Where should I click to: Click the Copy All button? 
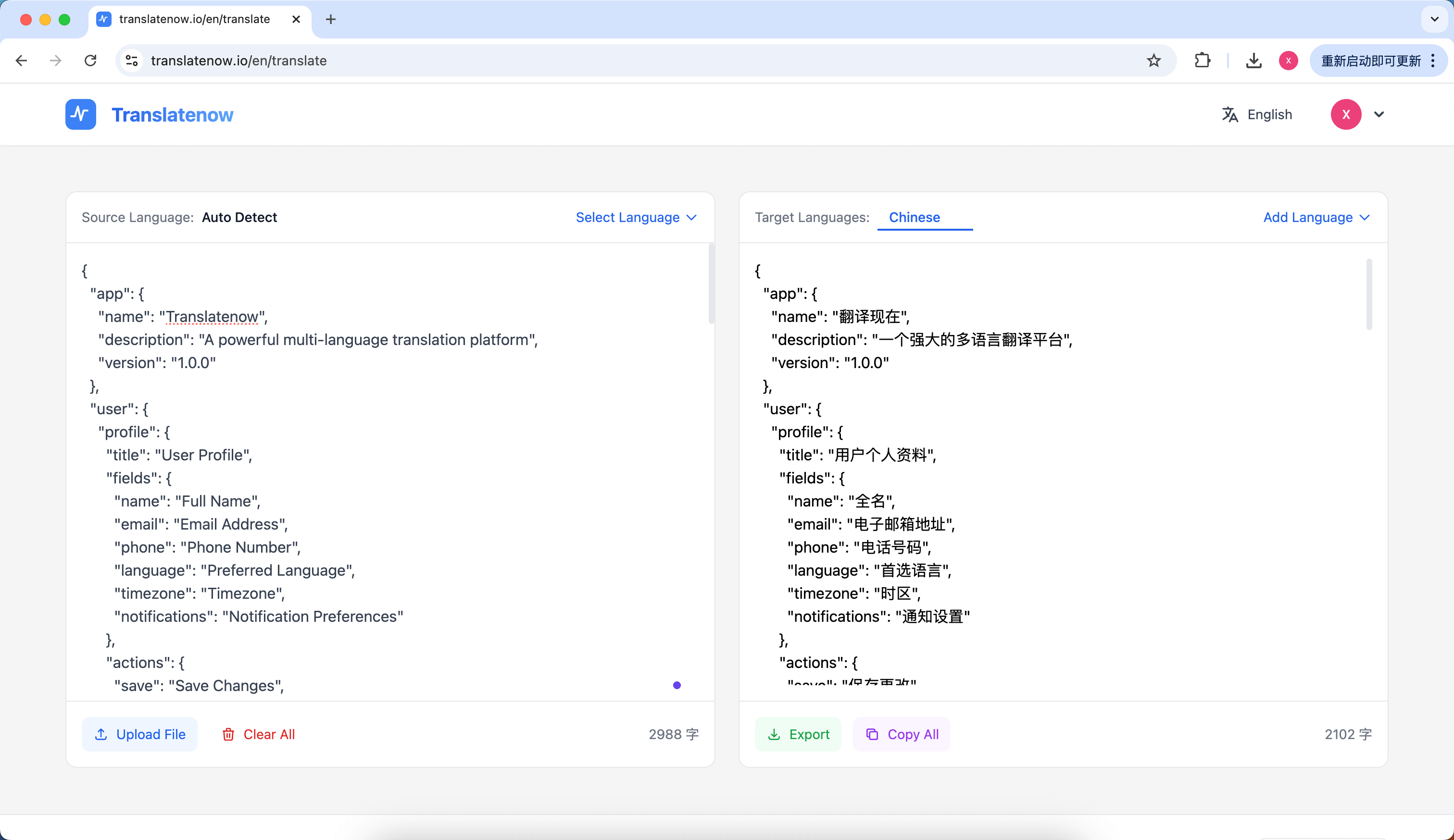[902, 734]
